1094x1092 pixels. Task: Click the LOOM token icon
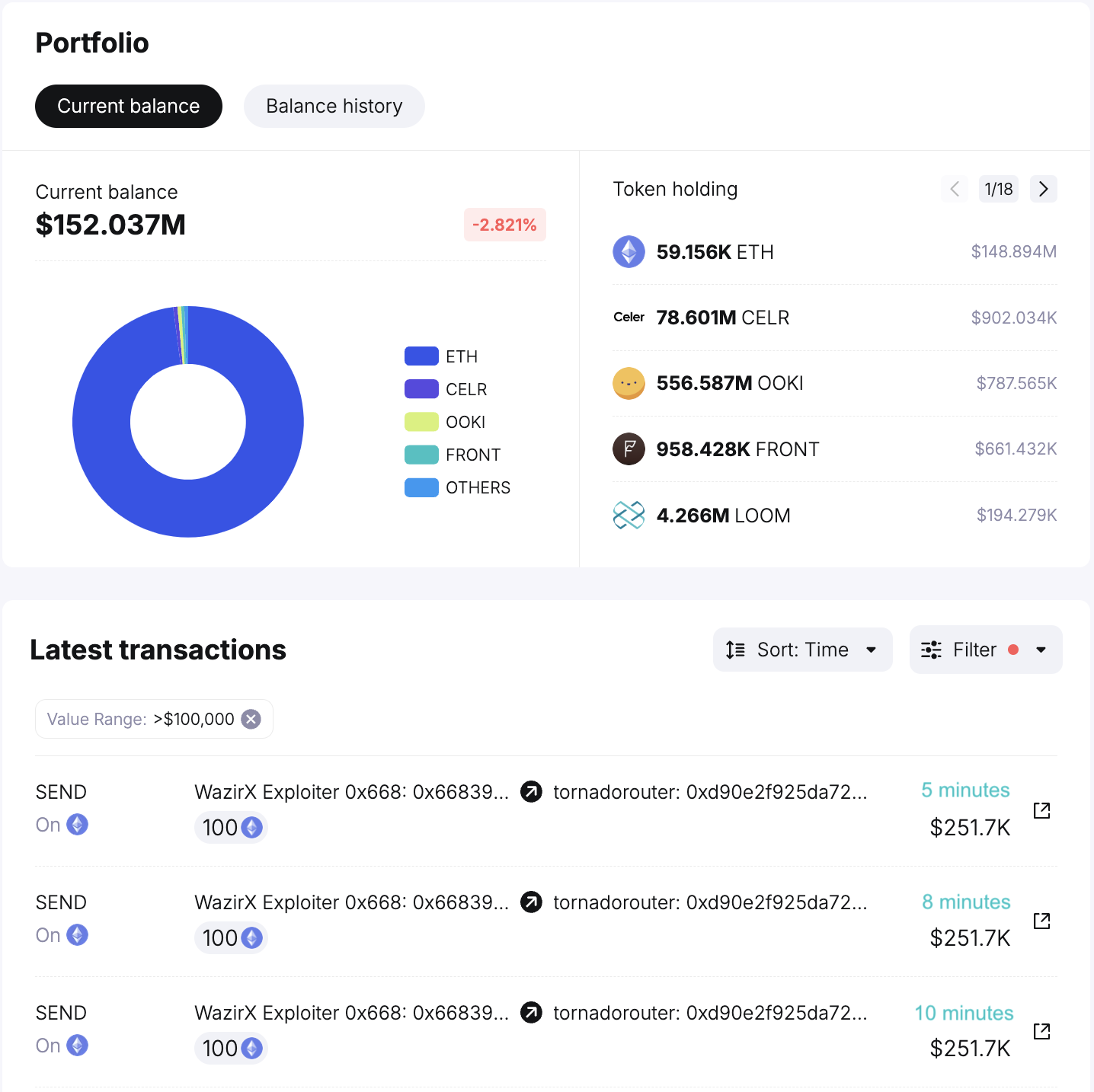pyautogui.click(x=629, y=515)
